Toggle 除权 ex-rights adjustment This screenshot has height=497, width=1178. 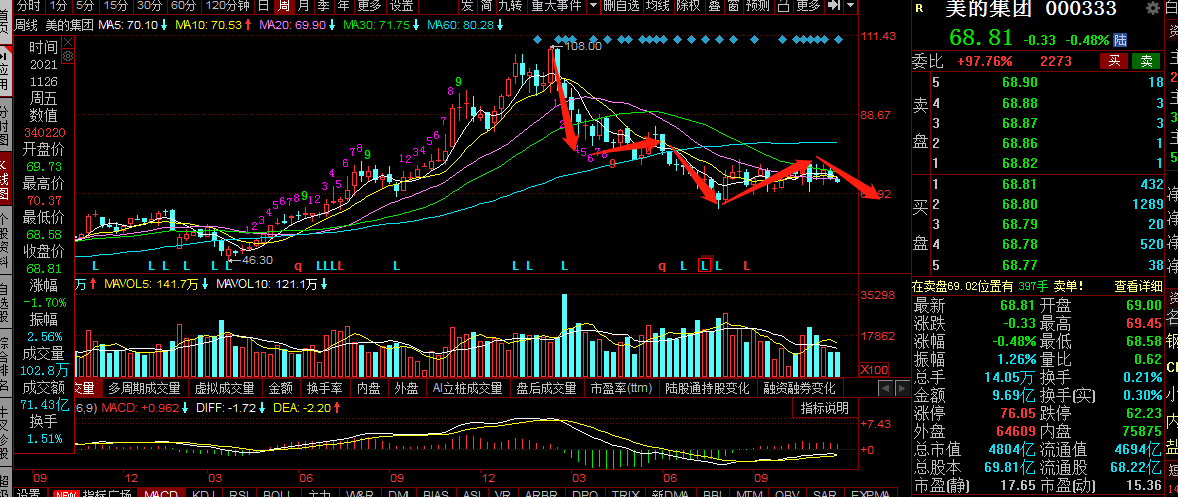[687, 6]
